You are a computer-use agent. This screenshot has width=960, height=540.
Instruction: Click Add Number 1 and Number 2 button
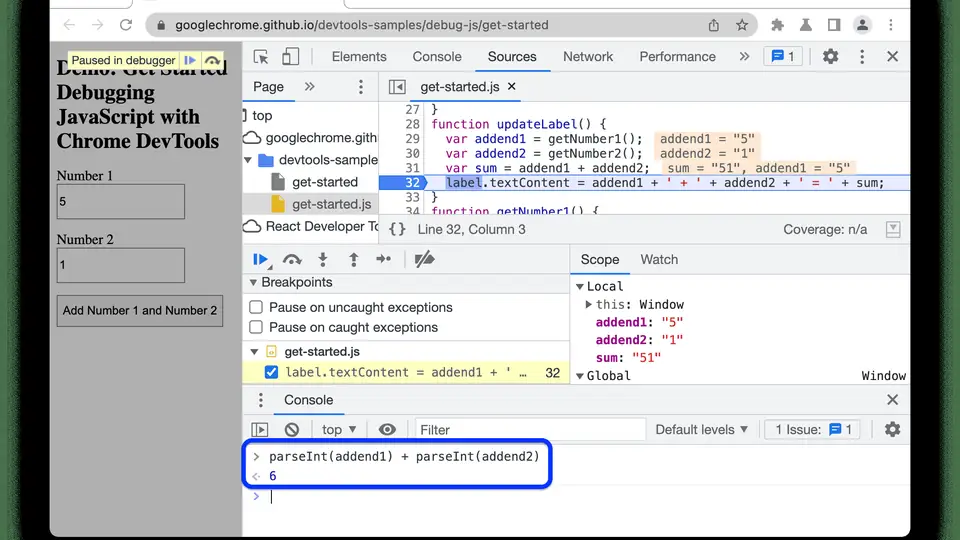point(140,311)
